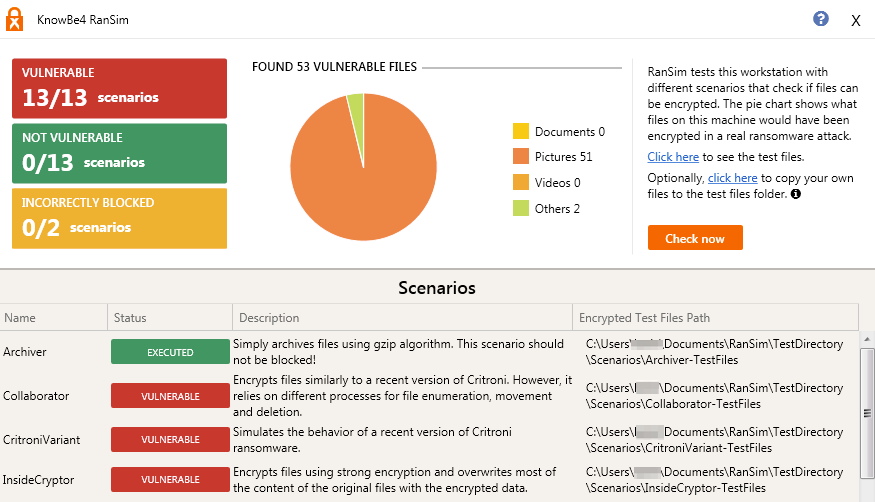Select the red VULNERABLE 13/13 scenarios tile
875x502 pixels.
coord(119,88)
